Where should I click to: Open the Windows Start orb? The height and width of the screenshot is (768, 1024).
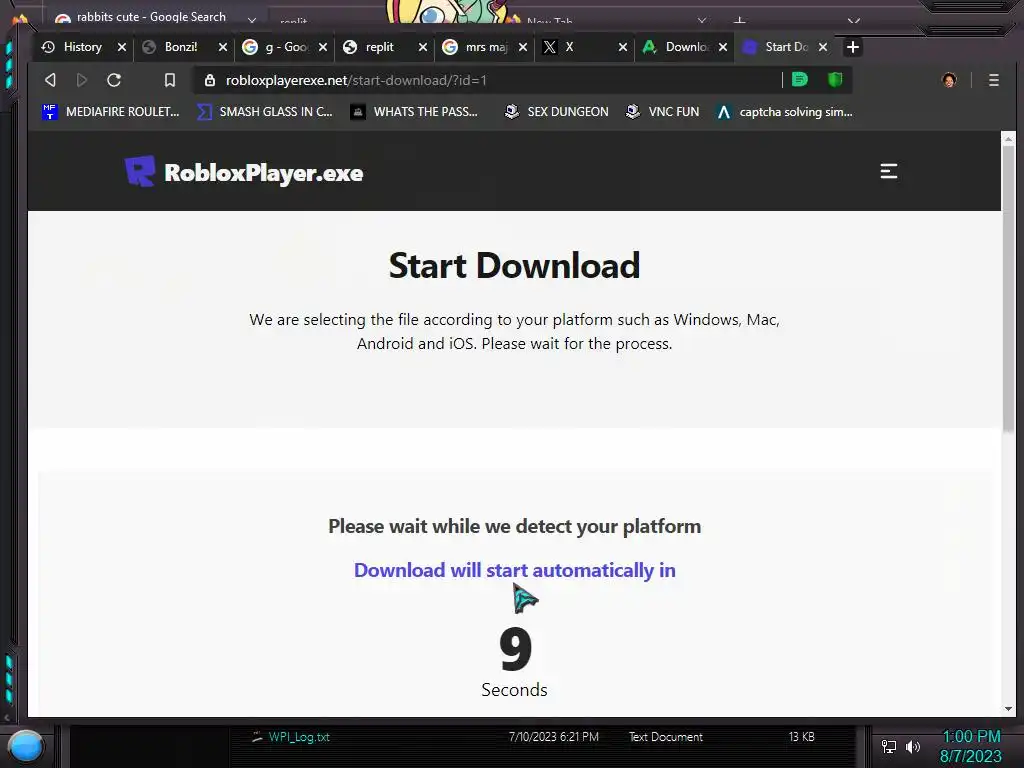coord(25,746)
